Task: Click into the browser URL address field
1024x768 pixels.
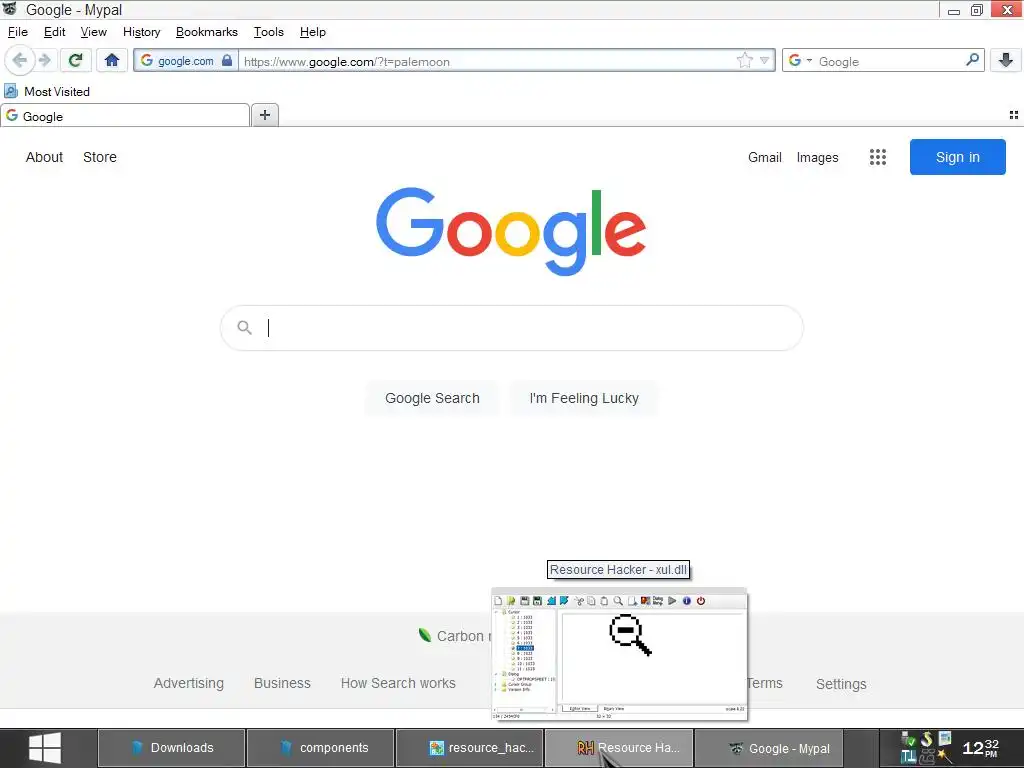Action: tap(487, 61)
